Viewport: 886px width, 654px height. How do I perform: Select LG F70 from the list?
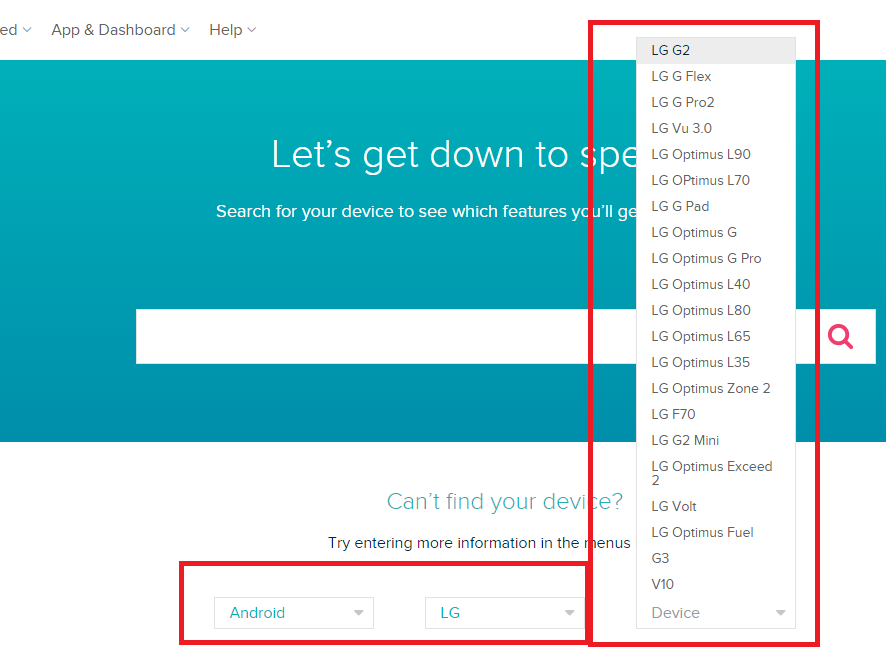(x=716, y=414)
